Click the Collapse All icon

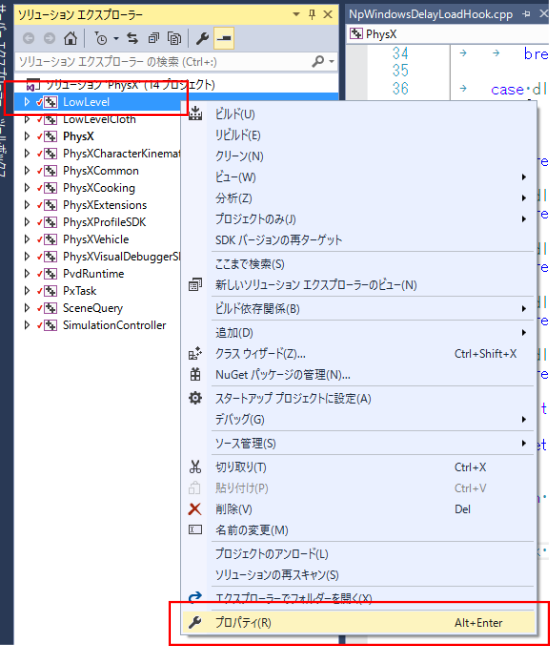(154, 38)
